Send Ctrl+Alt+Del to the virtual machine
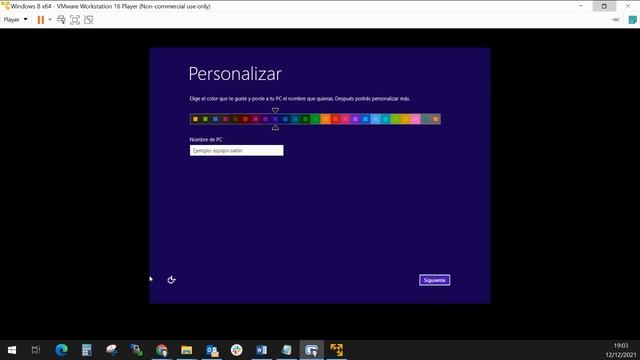This screenshot has width=640, height=360. click(61, 20)
